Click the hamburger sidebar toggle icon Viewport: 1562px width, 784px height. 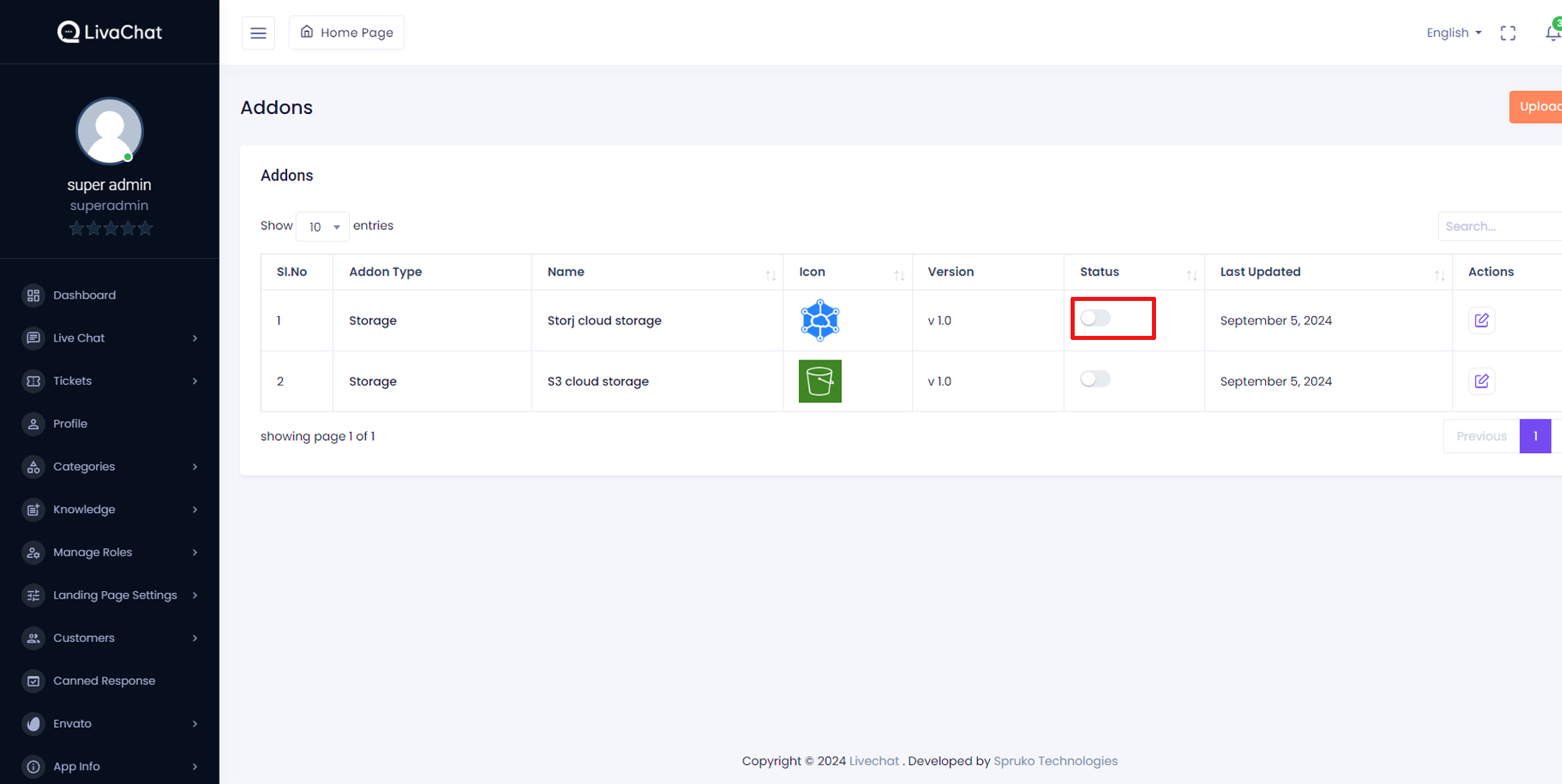coord(258,33)
